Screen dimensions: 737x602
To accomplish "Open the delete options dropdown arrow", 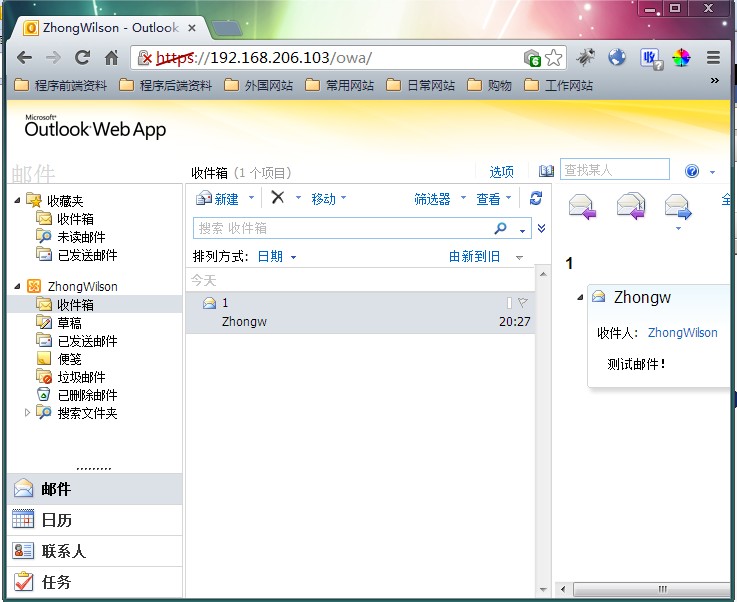I will [298, 198].
